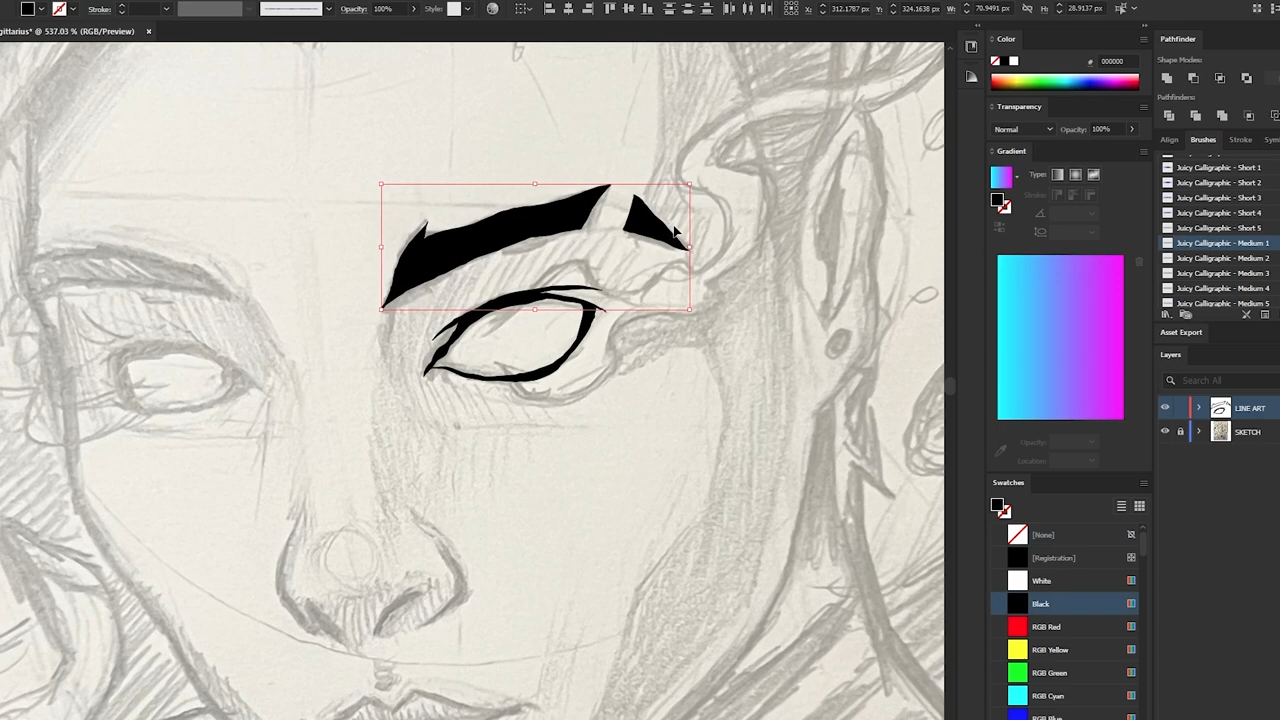Select Juicy Calligraphic - Medium 4 brush
The image size is (1280, 720).
(x=1219, y=288)
